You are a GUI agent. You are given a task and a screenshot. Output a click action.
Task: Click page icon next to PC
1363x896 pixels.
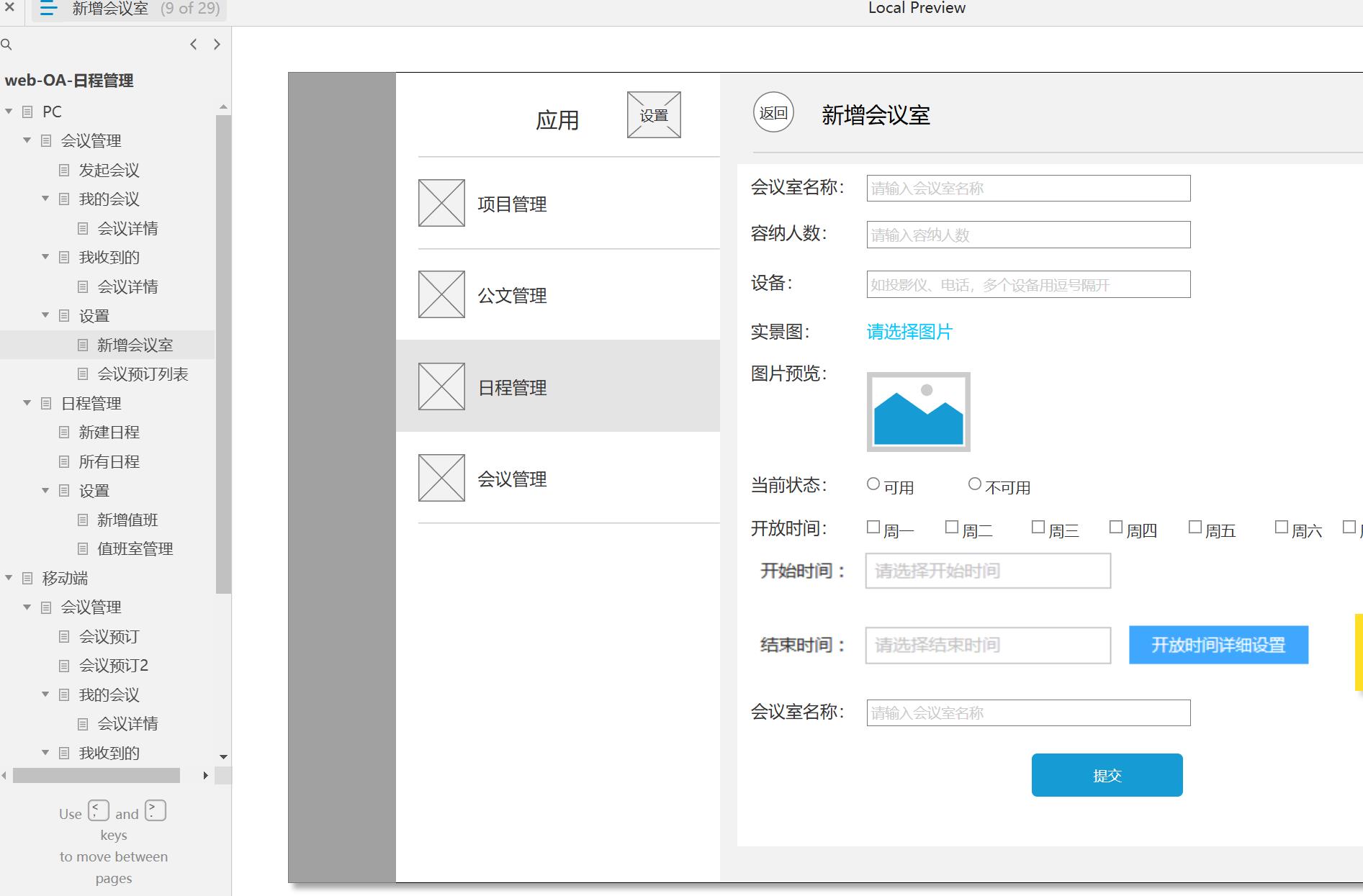[x=27, y=112]
